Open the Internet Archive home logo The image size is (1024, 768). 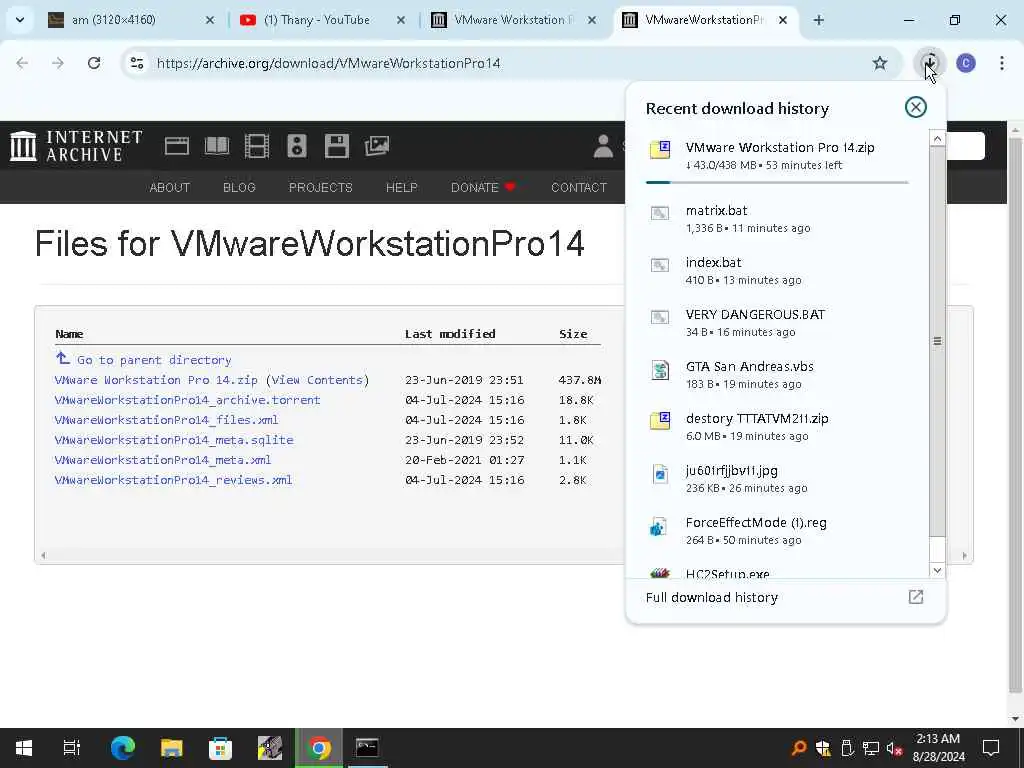[x=76, y=146]
